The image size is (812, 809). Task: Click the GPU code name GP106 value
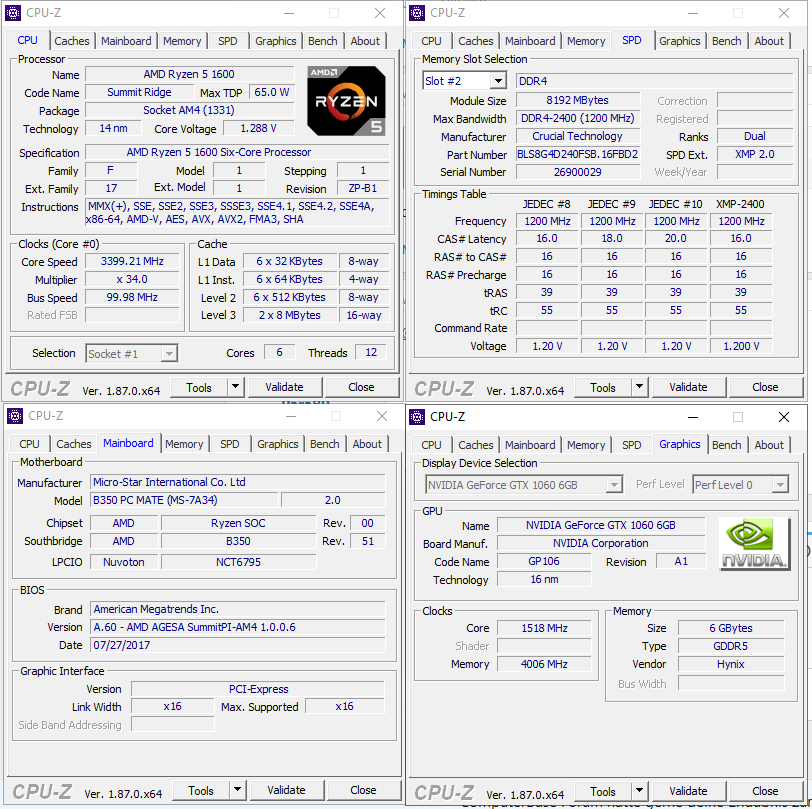pos(544,561)
